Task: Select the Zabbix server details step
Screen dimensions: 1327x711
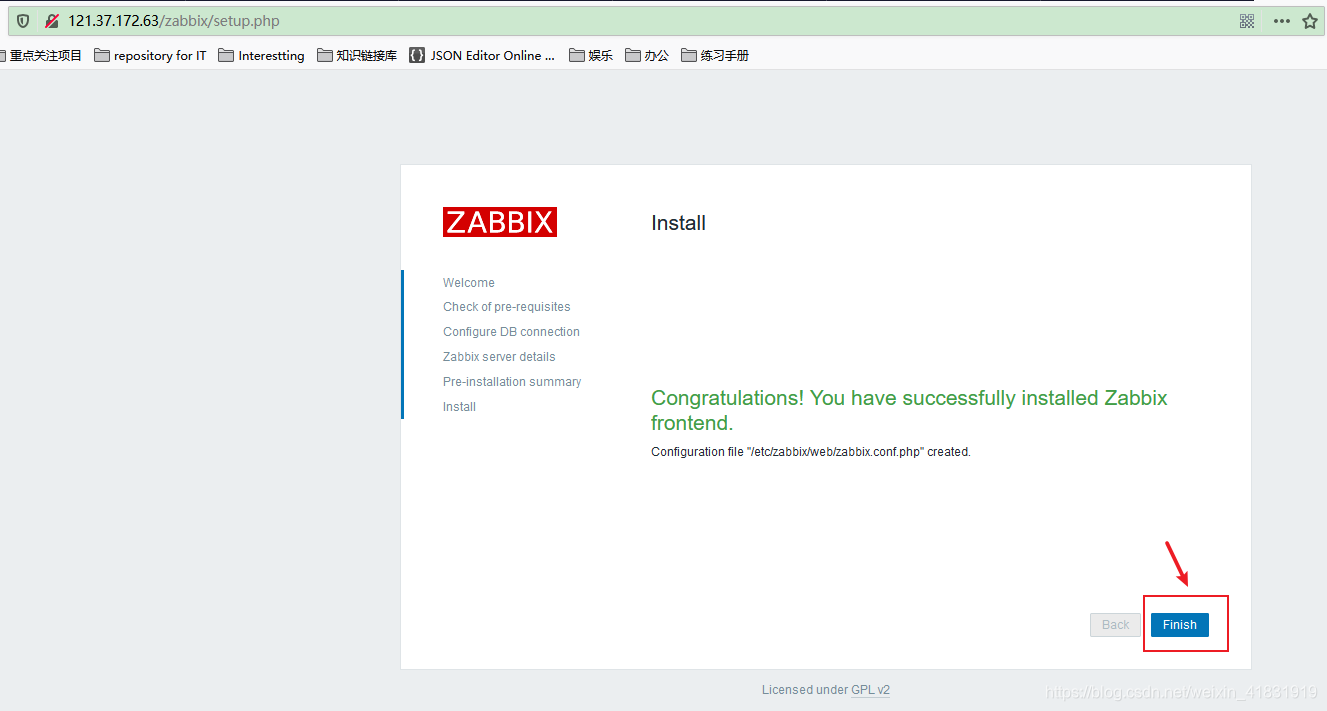Action: pyautogui.click(x=499, y=357)
